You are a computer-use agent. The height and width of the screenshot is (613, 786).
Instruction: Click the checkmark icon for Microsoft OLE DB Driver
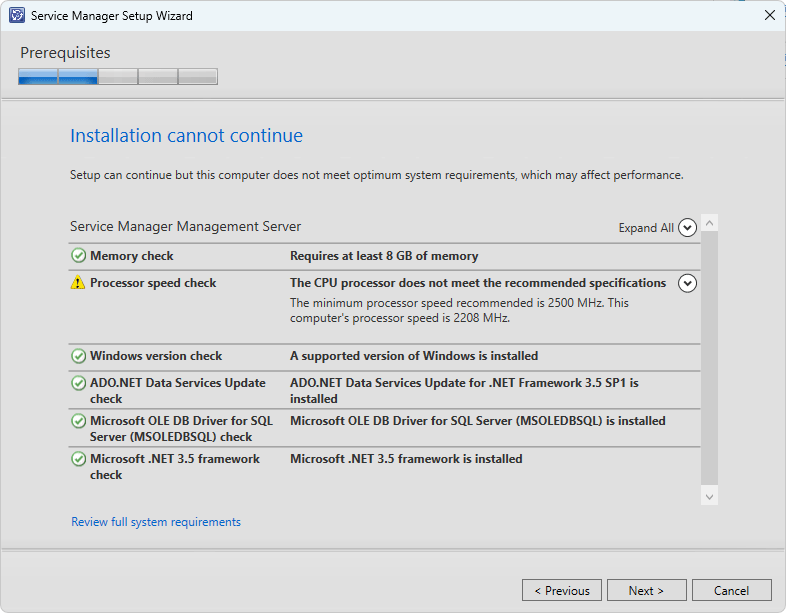pos(78,421)
